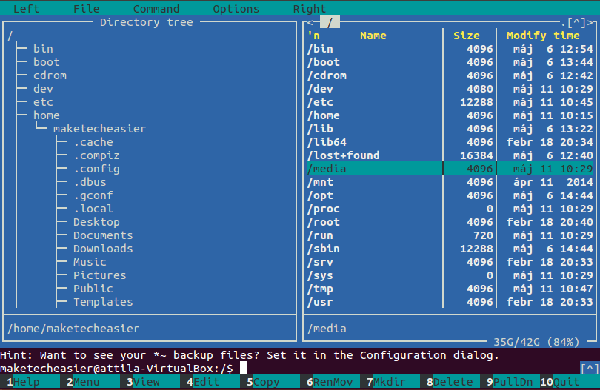This screenshot has height=390, width=600.
Task: Select Templates in the directory tree
Action: [103, 302]
